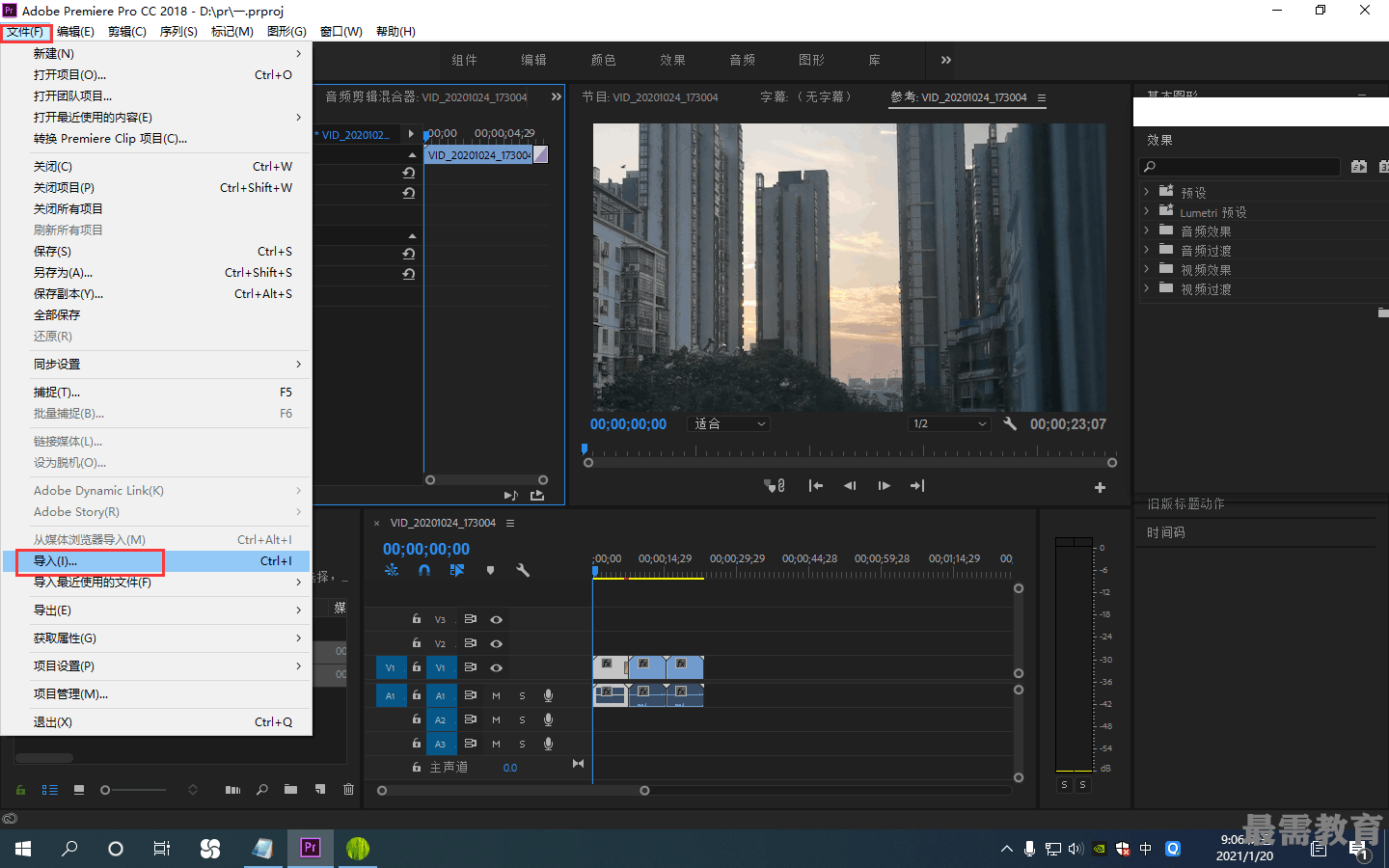This screenshot has height=868, width=1389.
Task: Toggle lock on audio track A2
Action: [x=417, y=719]
